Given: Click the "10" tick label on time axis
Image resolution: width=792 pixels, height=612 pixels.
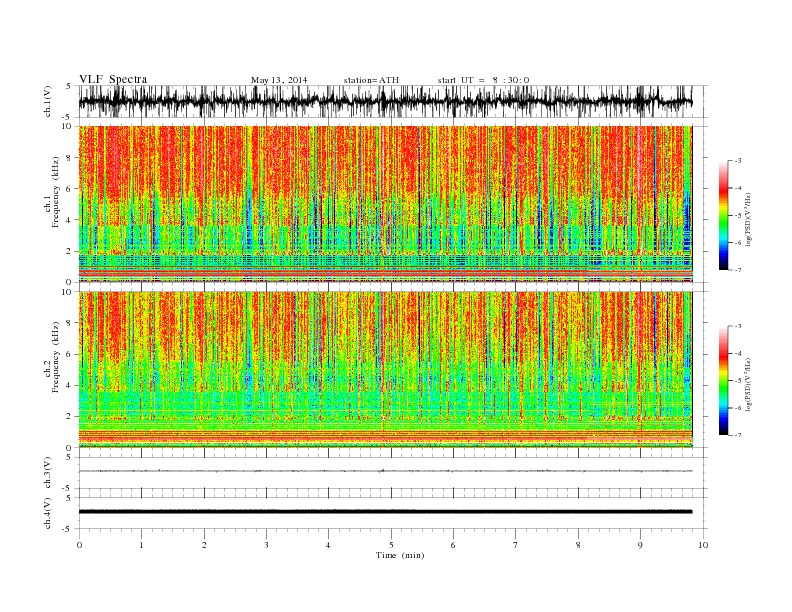Looking at the screenshot, I should tap(703, 545).
